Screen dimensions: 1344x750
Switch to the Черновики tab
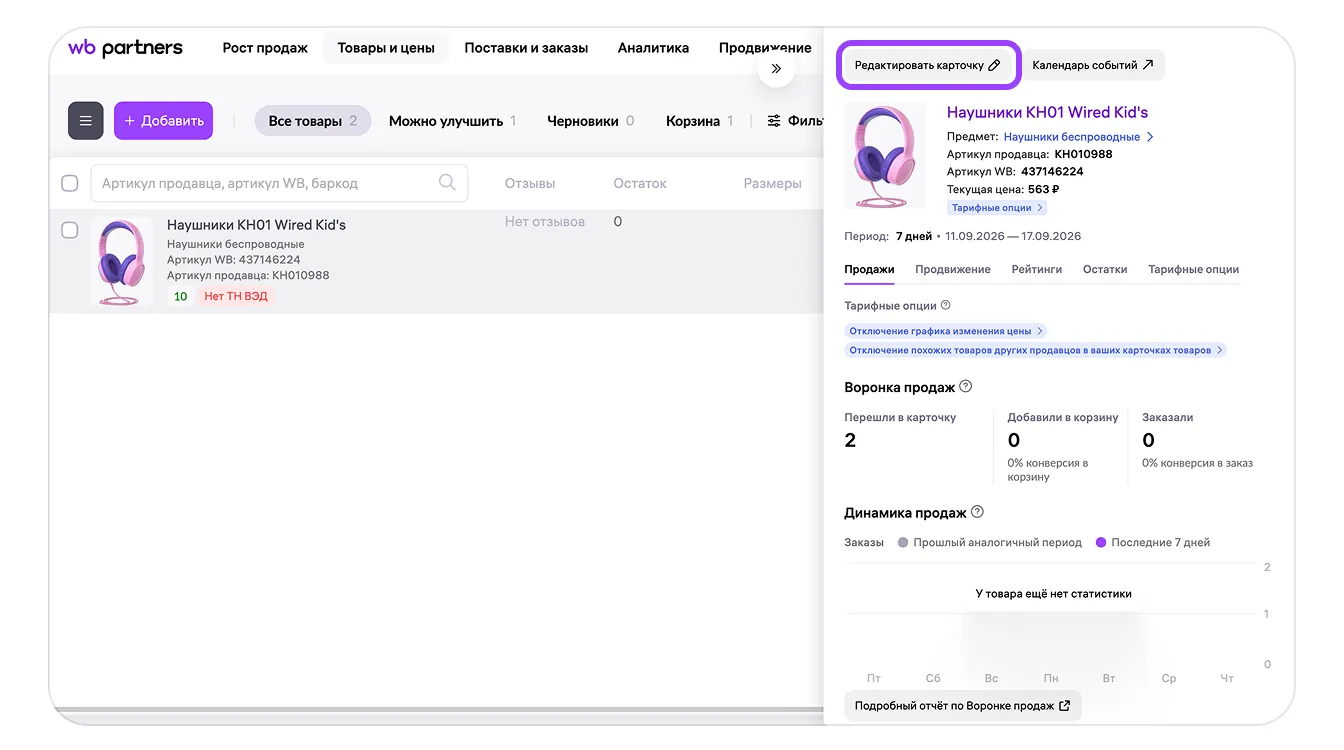(x=590, y=121)
